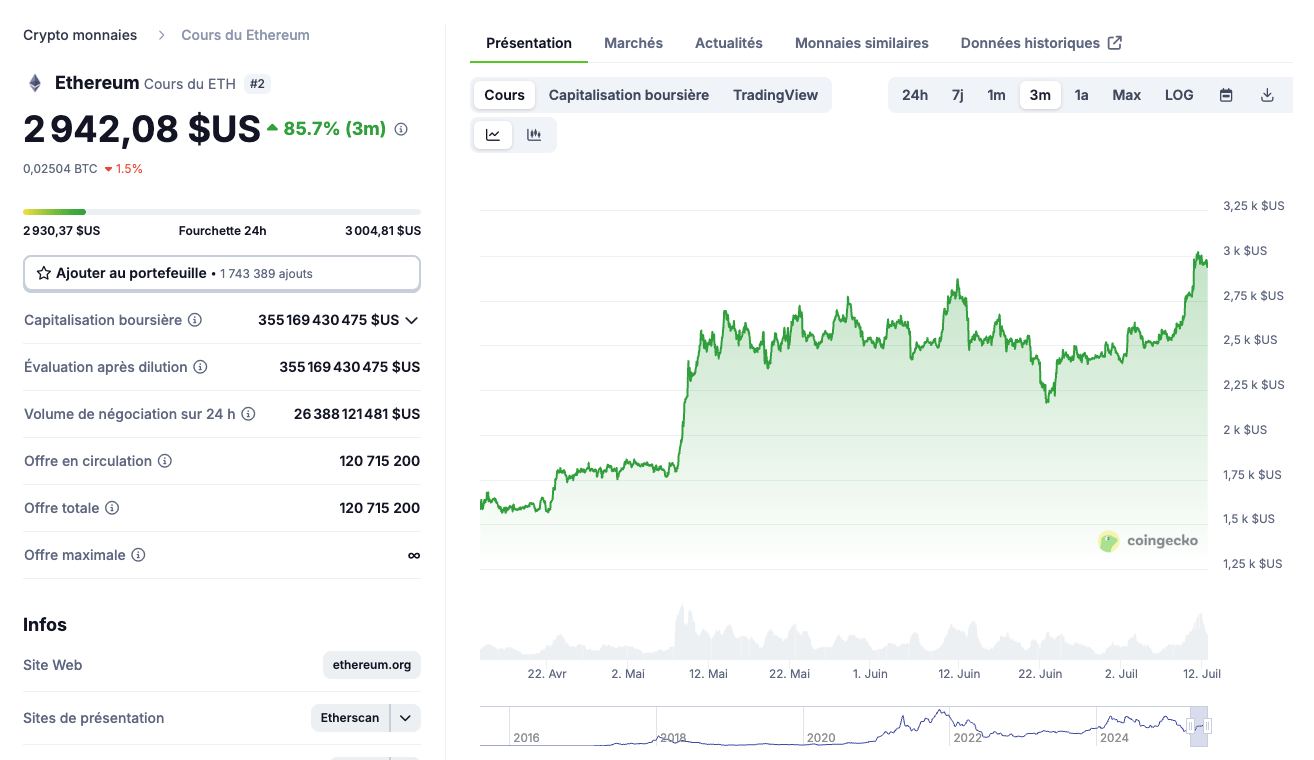This screenshot has height=760, width=1314.
Task: Go to Crypto monnaies breadcrumb
Action: [80, 35]
